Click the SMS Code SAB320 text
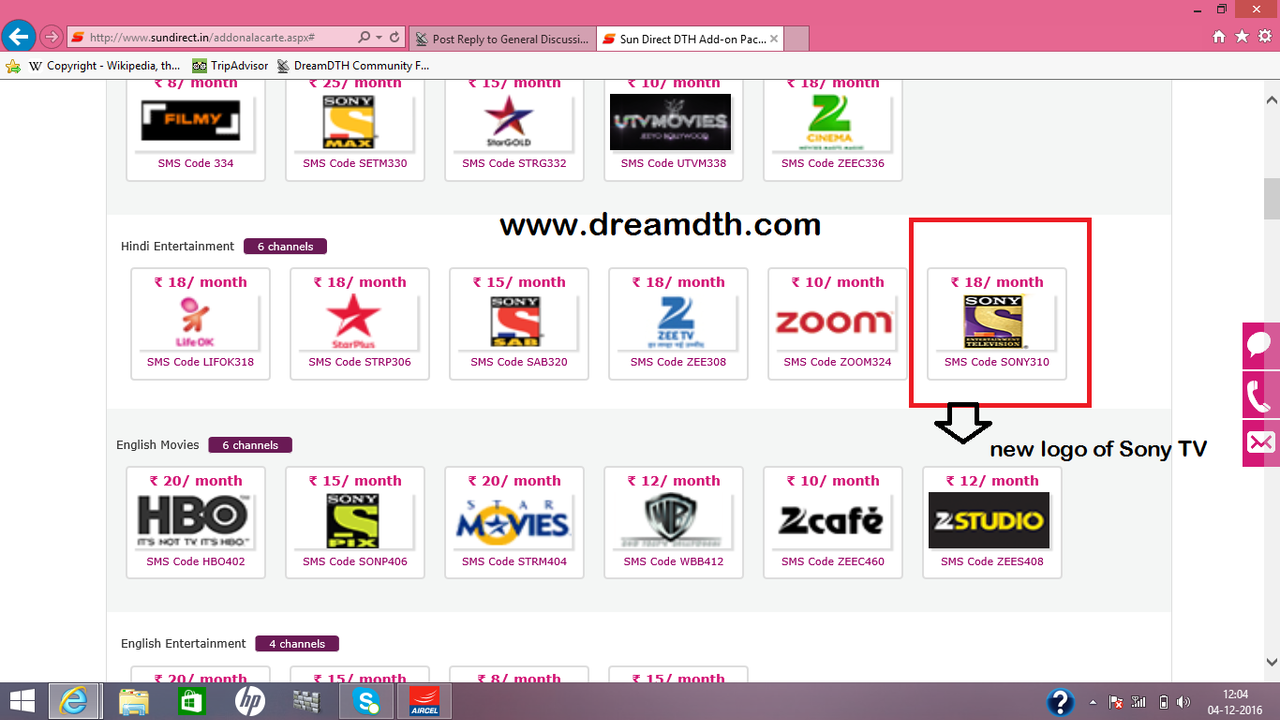The height and width of the screenshot is (720, 1280). pos(519,362)
